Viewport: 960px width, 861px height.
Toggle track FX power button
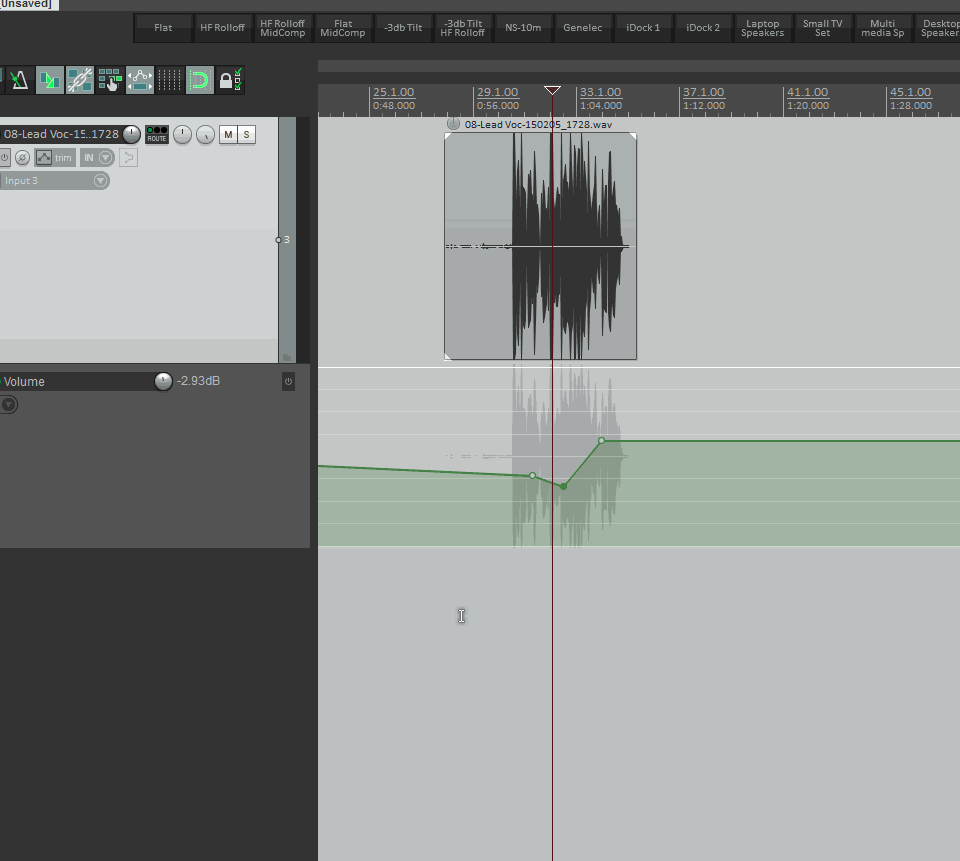point(5,158)
